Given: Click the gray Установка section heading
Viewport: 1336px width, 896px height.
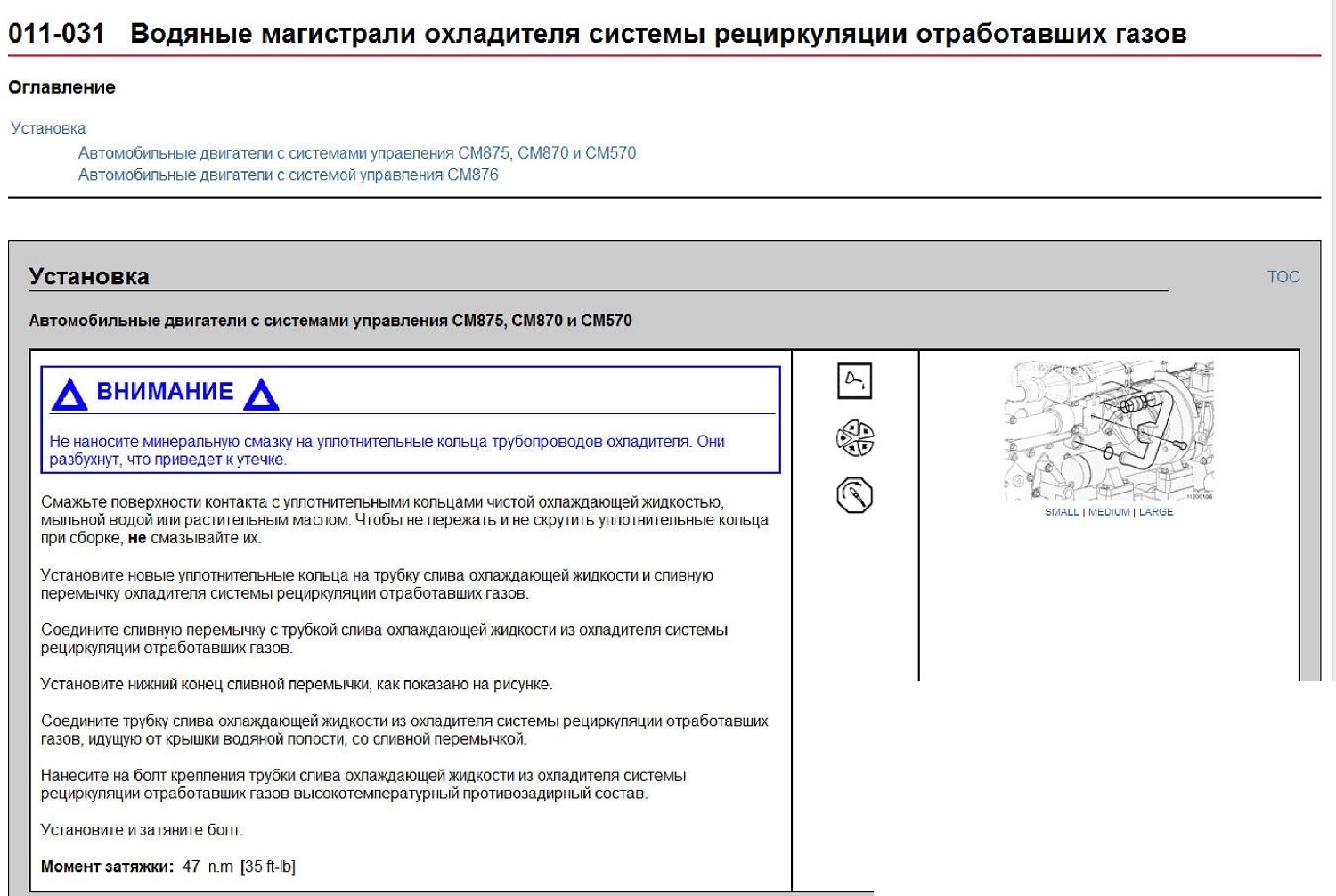Looking at the screenshot, I should 89,277.
